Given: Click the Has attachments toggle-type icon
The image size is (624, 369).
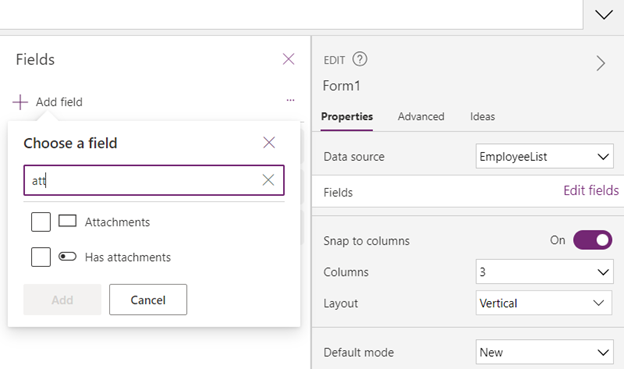Looking at the screenshot, I should [67, 256].
